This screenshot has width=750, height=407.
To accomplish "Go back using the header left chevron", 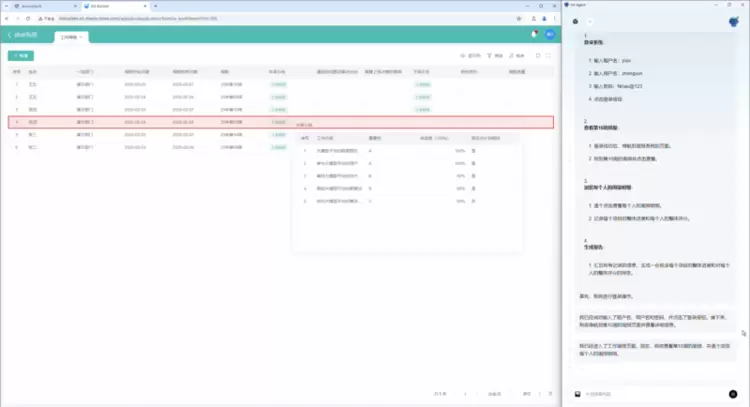I will [10, 36].
